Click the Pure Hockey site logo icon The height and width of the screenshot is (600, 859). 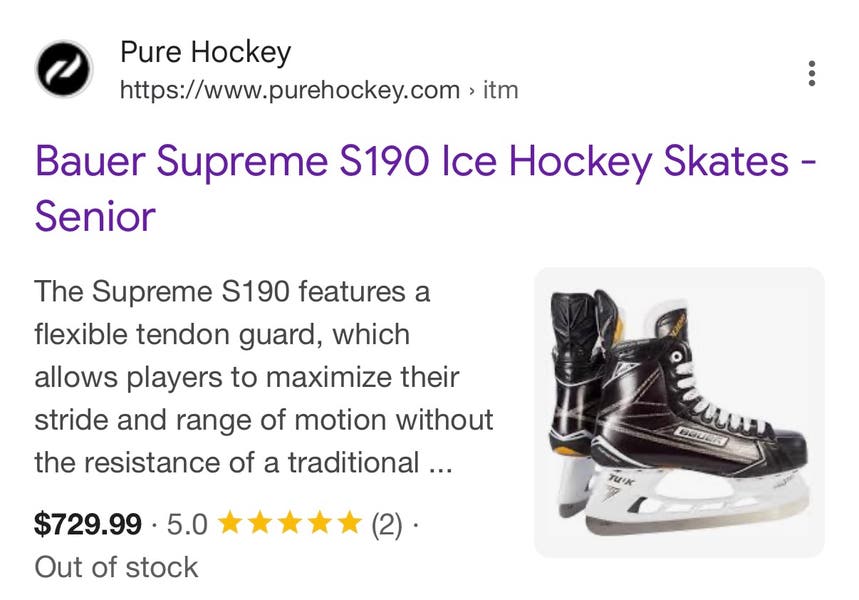point(65,69)
